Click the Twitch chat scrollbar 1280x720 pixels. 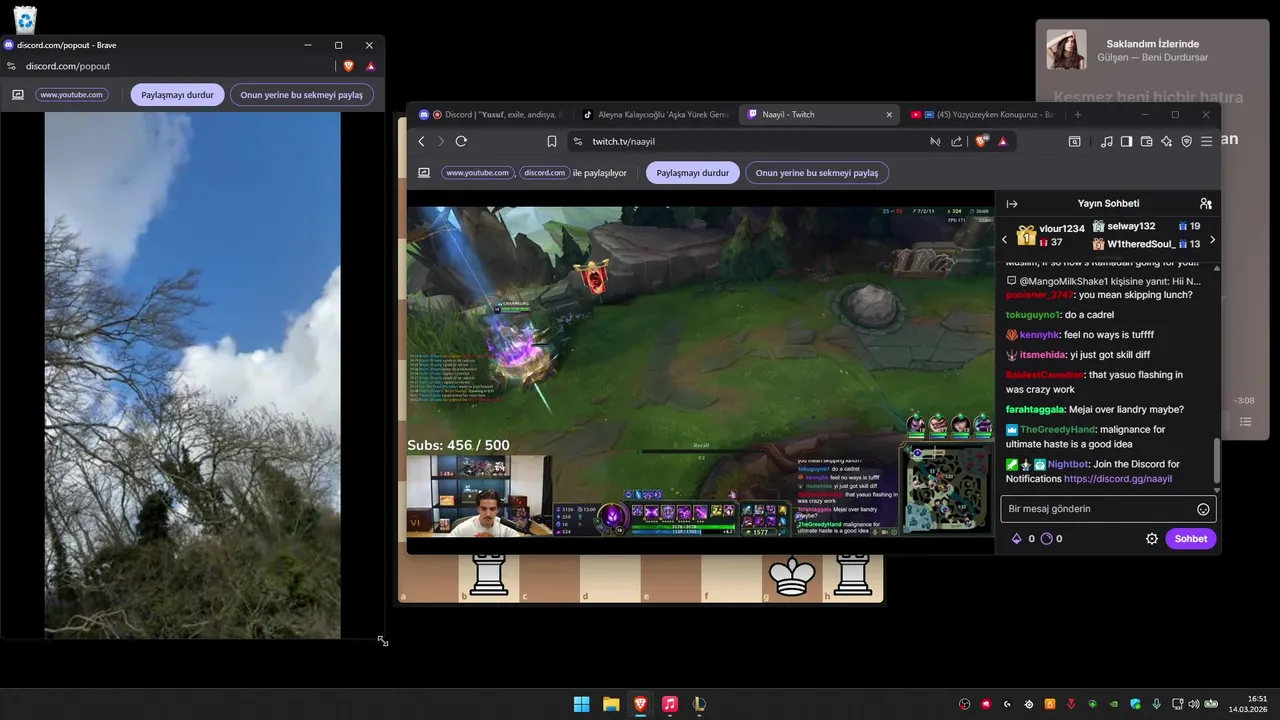(1216, 461)
